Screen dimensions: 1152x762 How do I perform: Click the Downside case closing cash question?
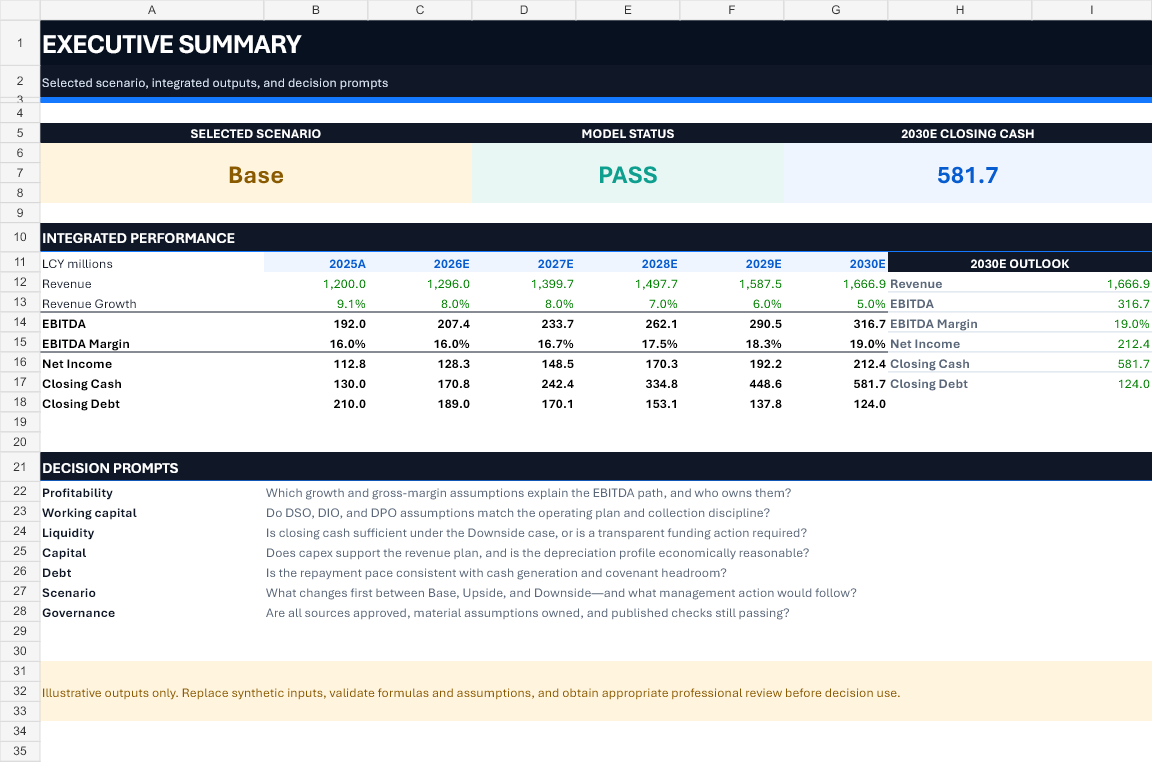[x=536, y=533]
